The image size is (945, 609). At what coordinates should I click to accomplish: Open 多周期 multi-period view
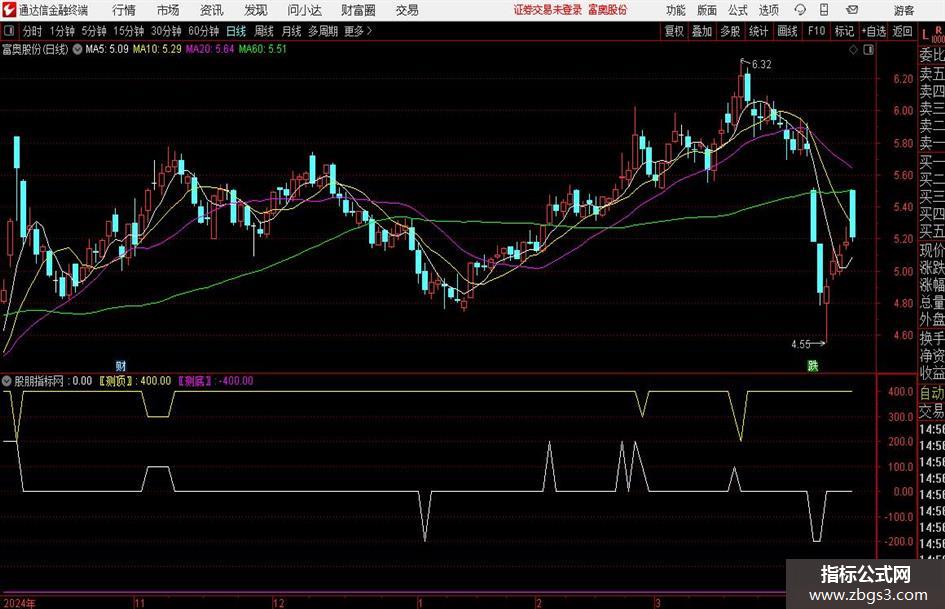pos(323,31)
